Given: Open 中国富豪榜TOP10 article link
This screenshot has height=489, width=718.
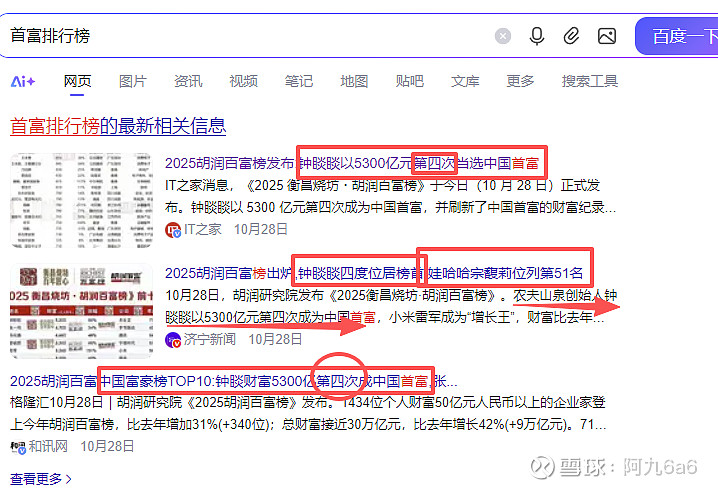Looking at the screenshot, I should point(234,381).
